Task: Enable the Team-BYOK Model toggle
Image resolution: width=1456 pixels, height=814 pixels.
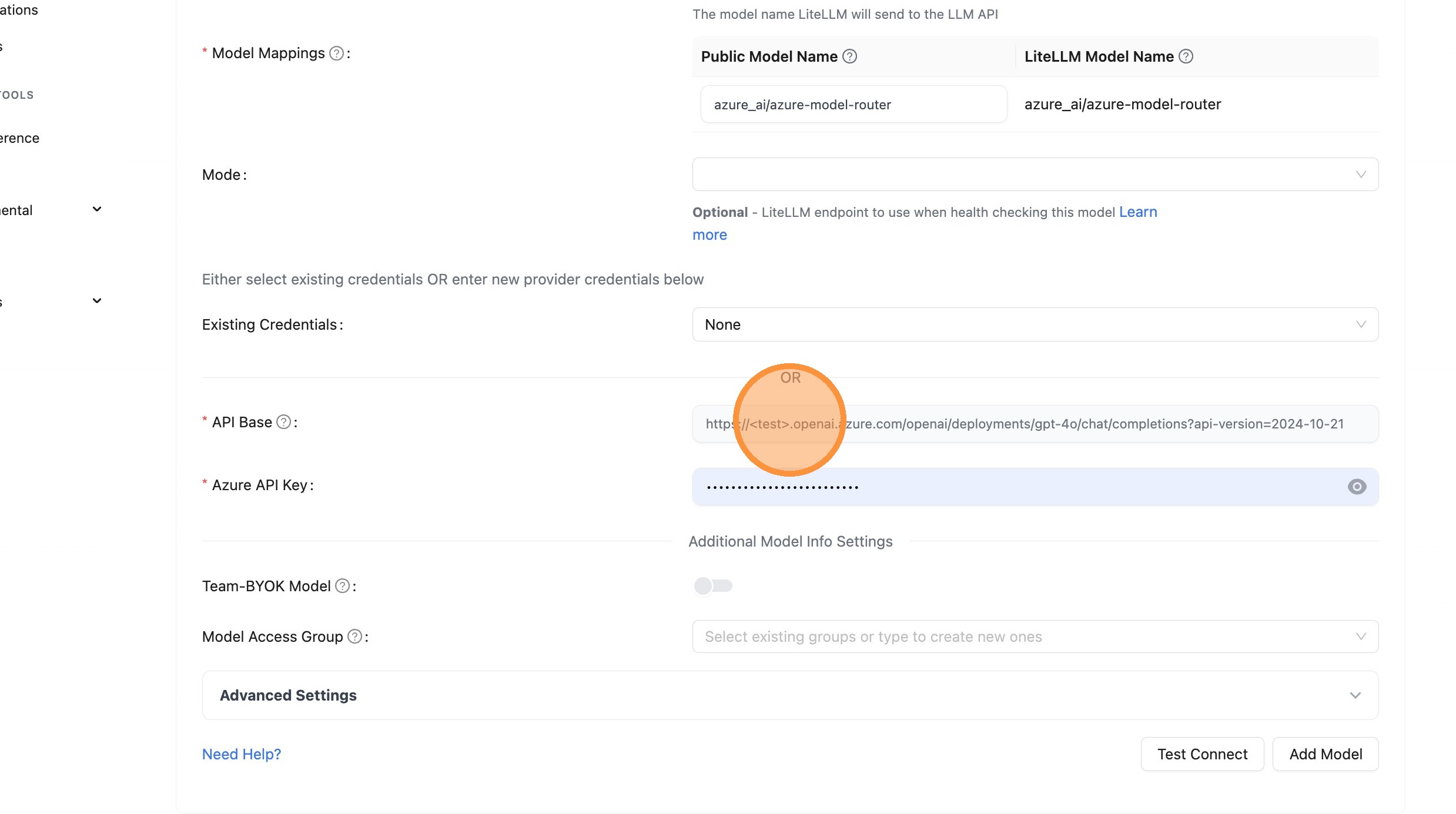Action: pyautogui.click(x=712, y=586)
